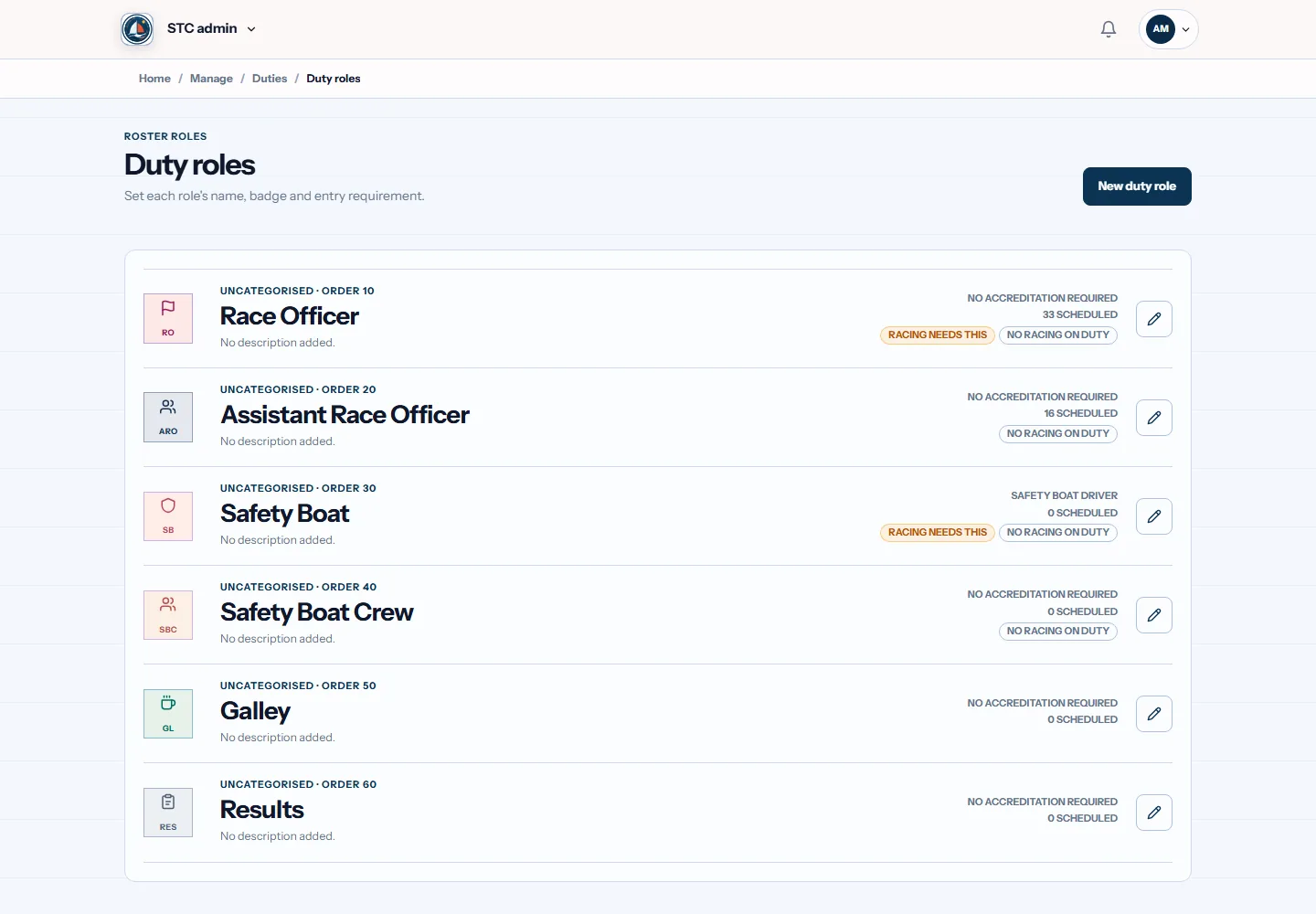Image resolution: width=1316 pixels, height=914 pixels.
Task: Click the RO flag badge
Action: pos(168,318)
